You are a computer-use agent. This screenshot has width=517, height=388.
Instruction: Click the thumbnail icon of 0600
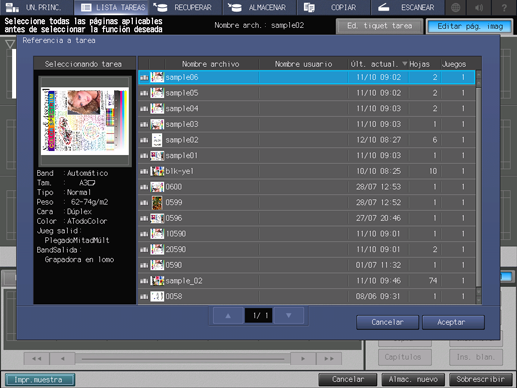(157, 187)
